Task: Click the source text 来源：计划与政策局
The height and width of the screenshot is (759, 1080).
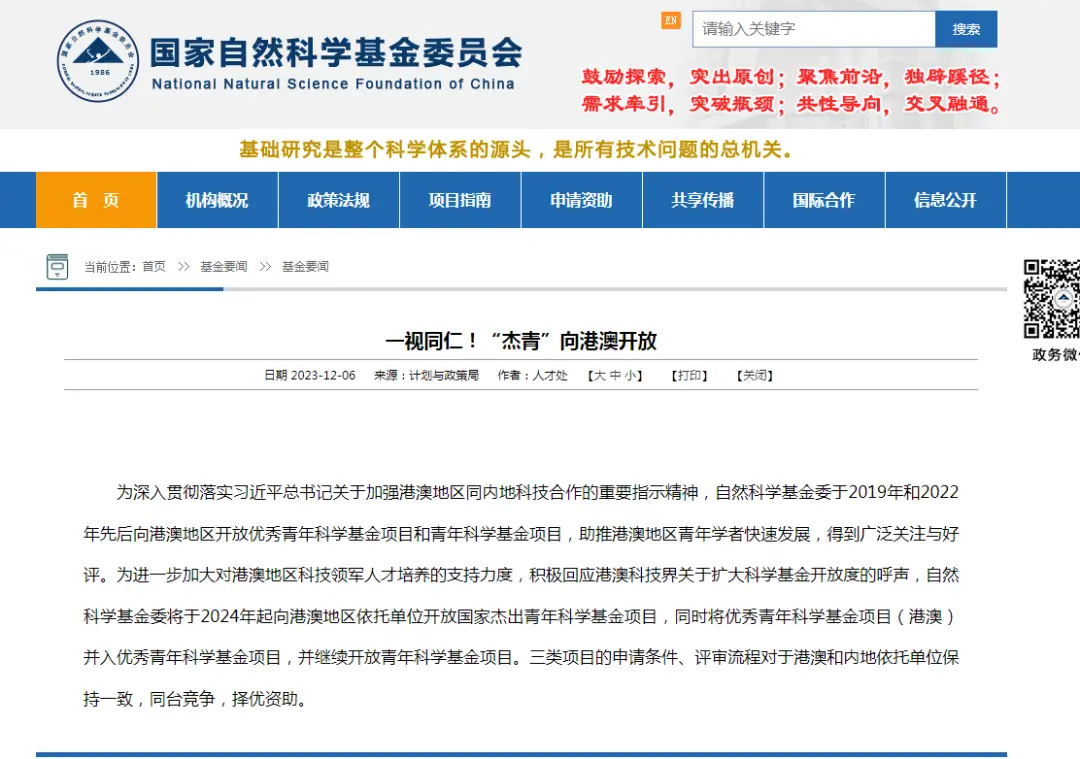Action: 426,375
